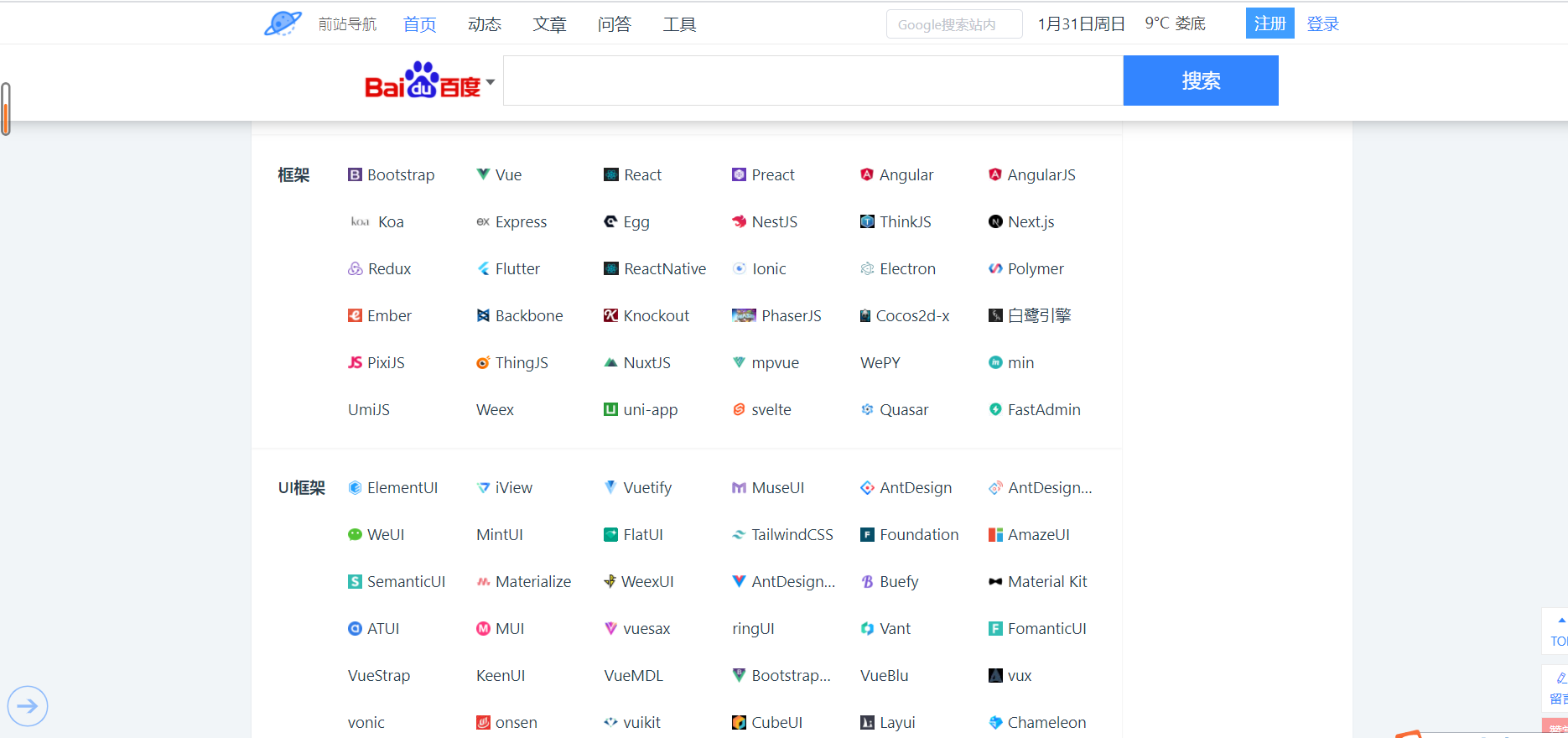1568x738 pixels.
Task: Click the Preact icon
Action: coord(739,174)
